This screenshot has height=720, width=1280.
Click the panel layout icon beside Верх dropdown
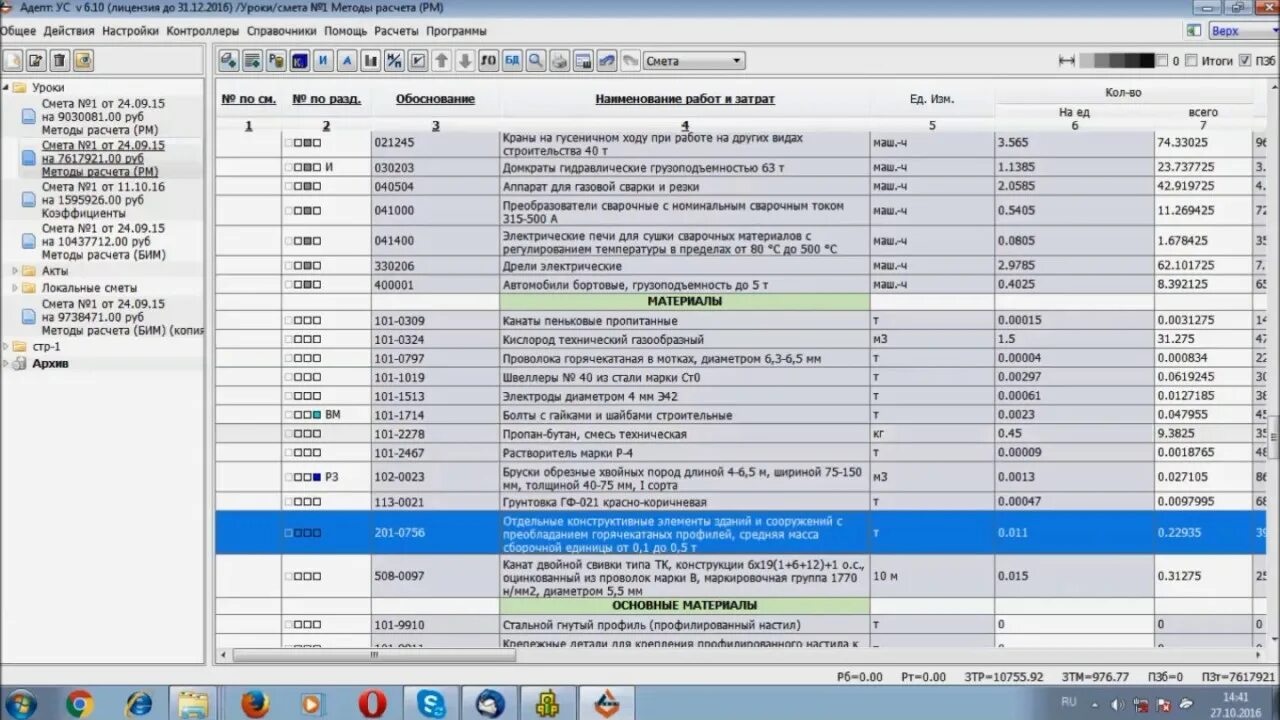click(x=1194, y=31)
